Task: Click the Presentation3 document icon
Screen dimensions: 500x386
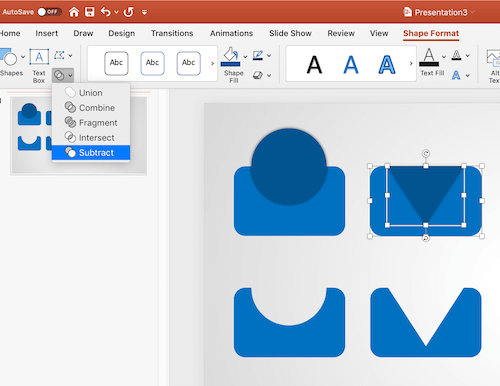Action: 407,12
